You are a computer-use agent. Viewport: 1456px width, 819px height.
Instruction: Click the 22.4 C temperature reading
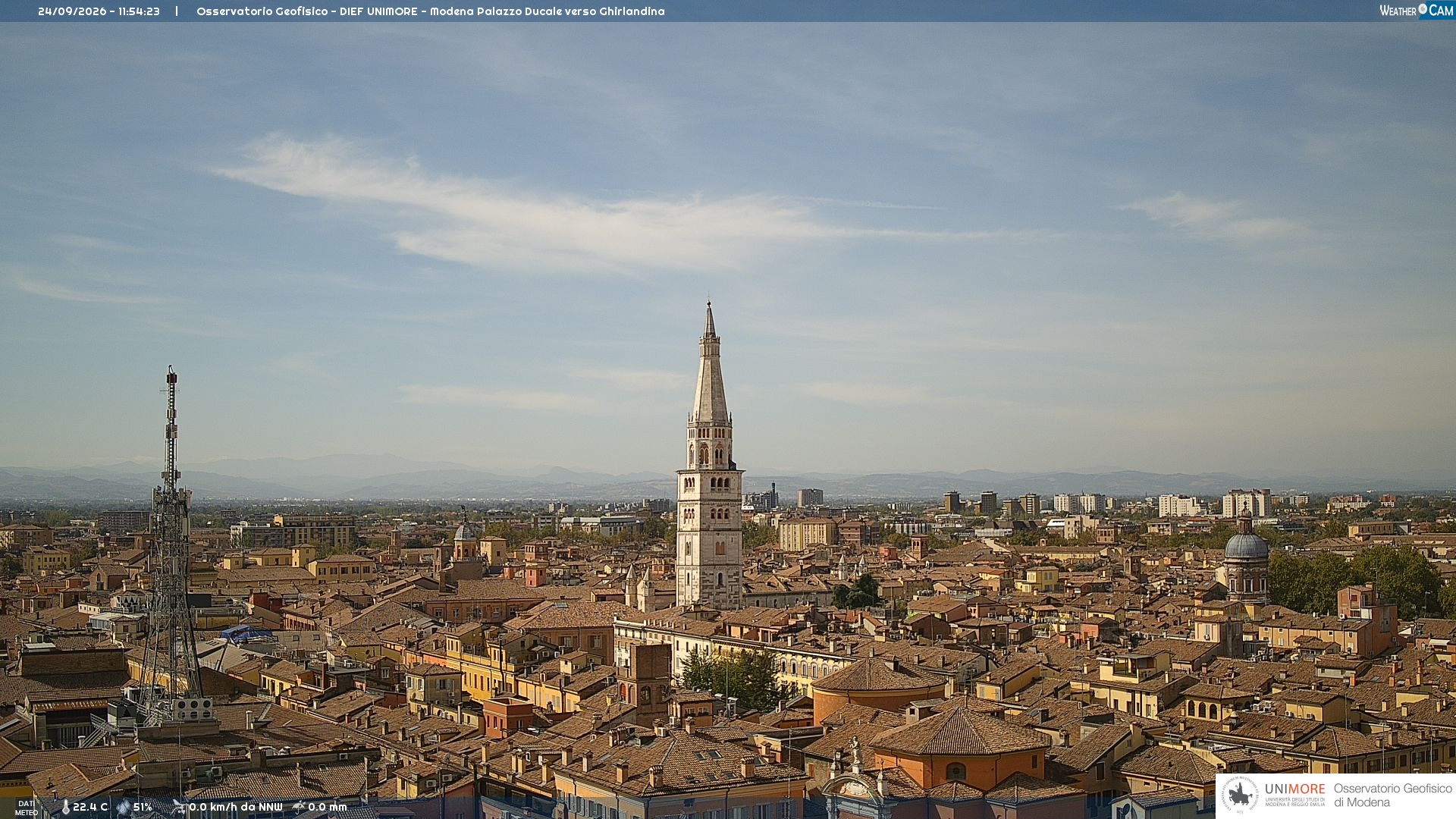90,808
